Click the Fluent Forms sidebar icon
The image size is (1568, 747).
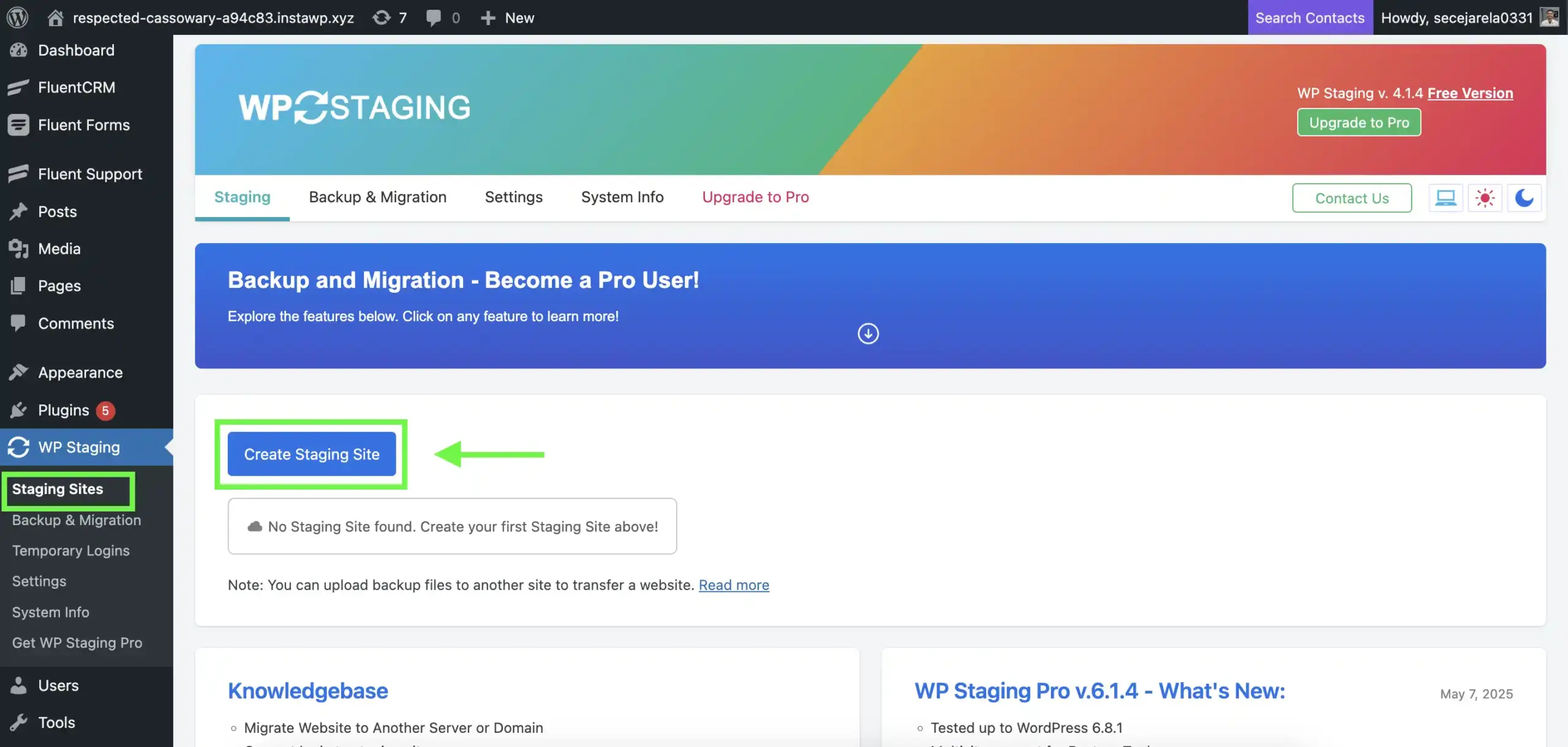(x=18, y=124)
